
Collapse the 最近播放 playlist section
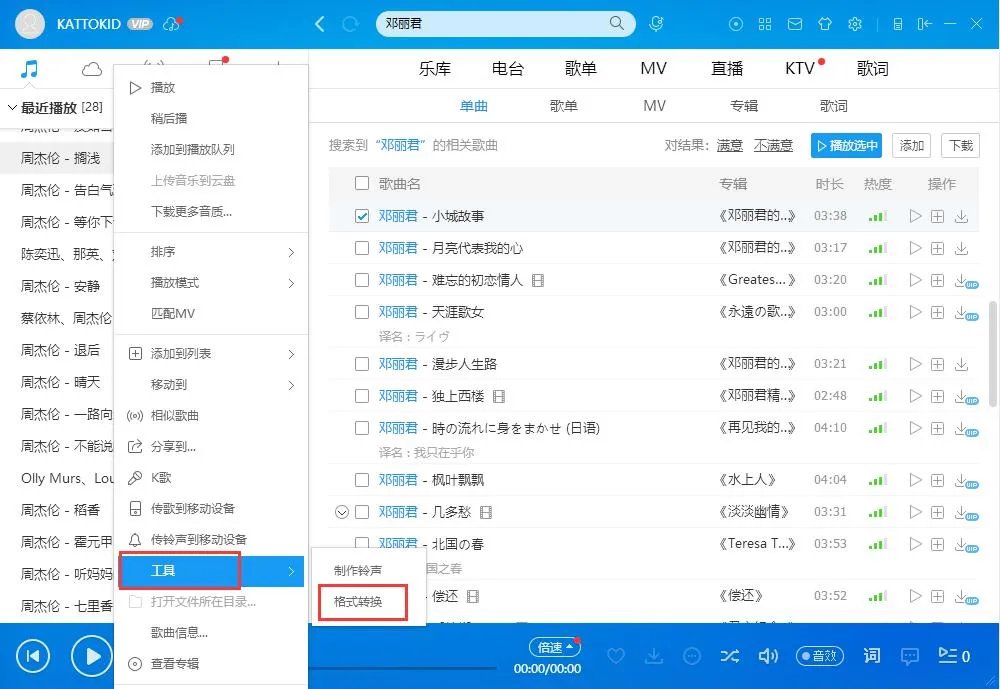tap(10, 107)
